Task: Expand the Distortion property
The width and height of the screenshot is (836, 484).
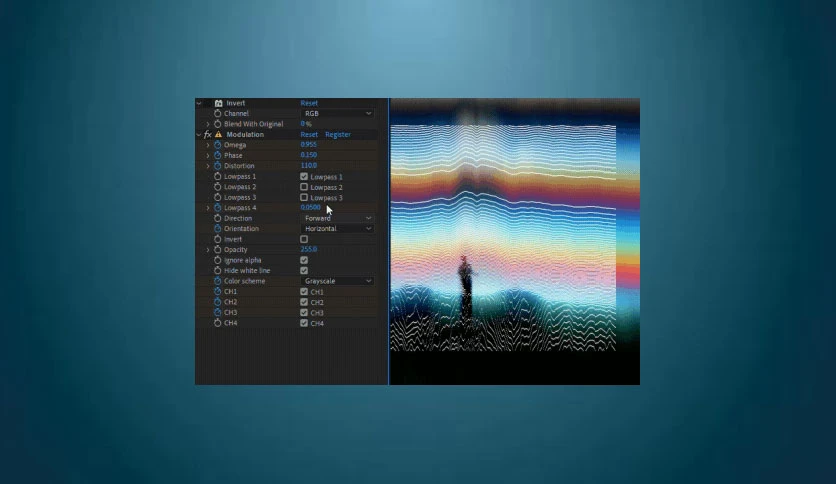Action: click(208, 166)
